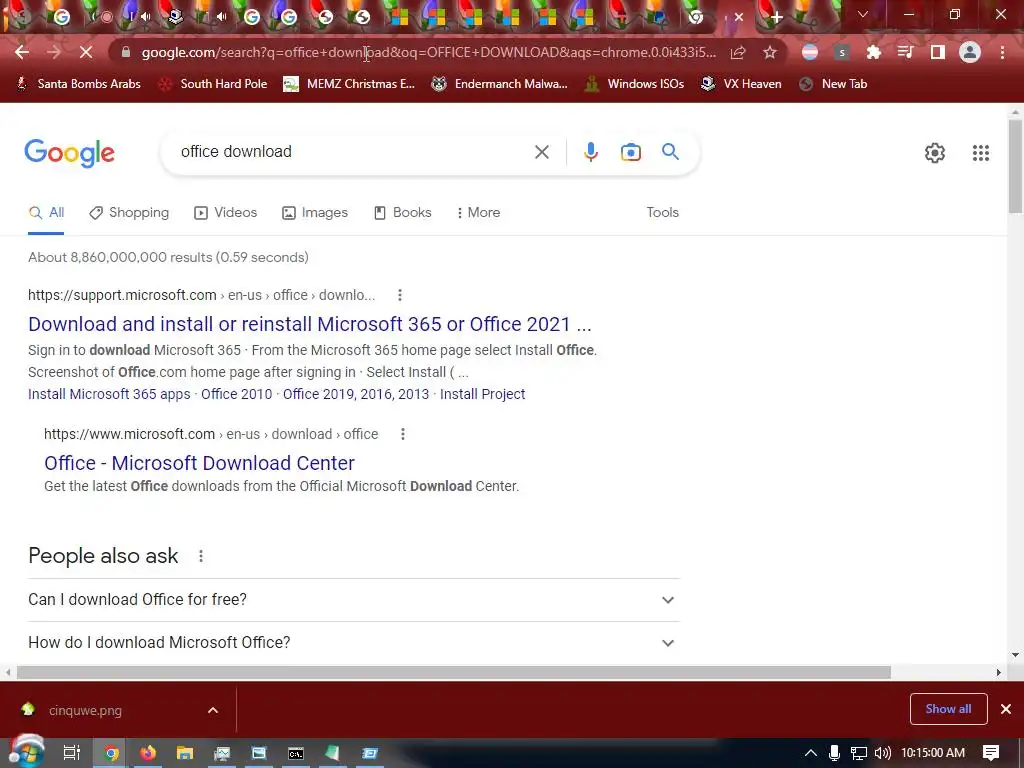This screenshot has height=768, width=1024.
Task: Open options for support.microsoft.com result
Action: [x=400, y=295]
